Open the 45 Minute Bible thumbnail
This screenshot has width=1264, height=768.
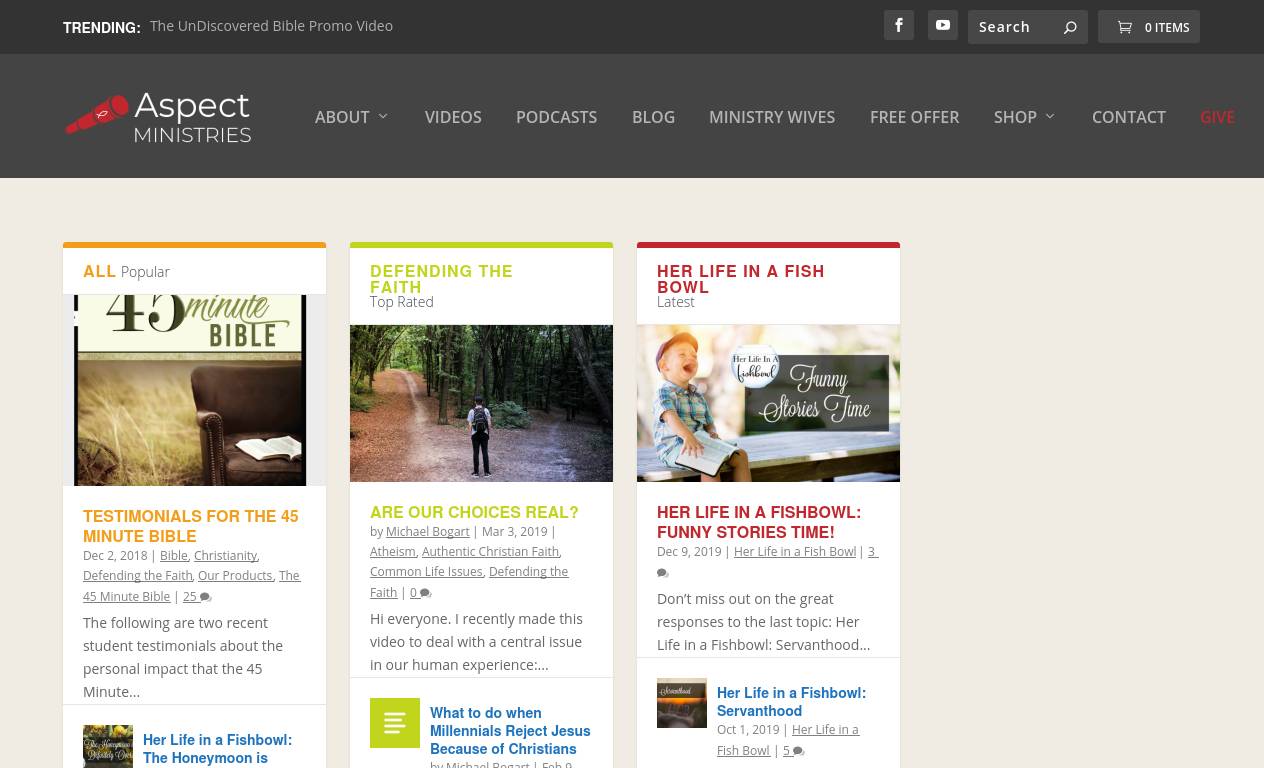194,390
